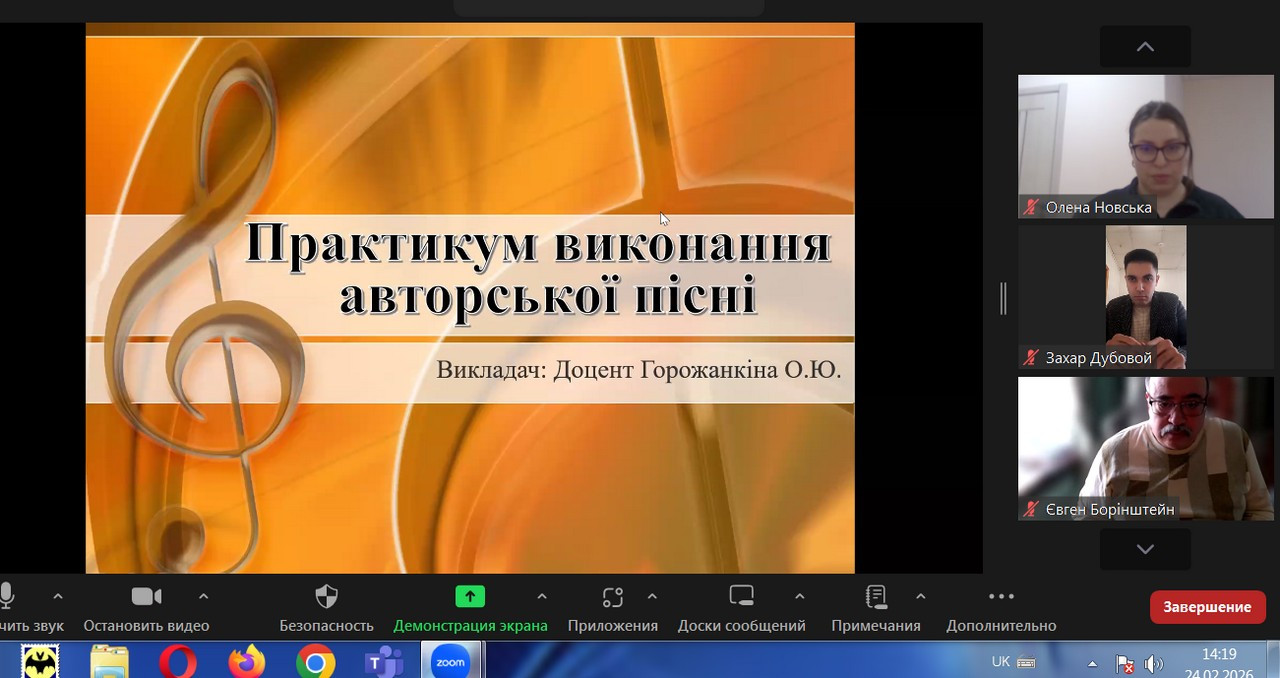Click slide title Практикум виконання авторської пісні
Viewport: 1280px width, 678px height.
click(539, 270)
